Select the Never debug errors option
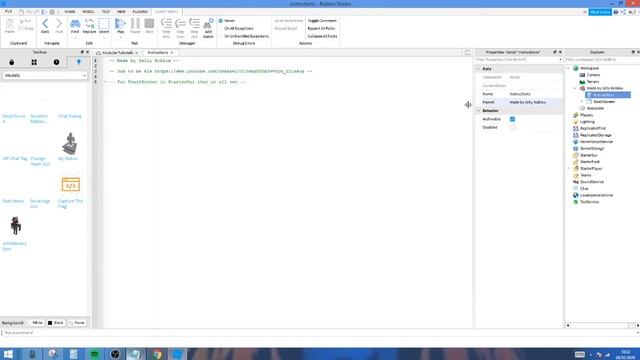This screenshot has width=640, height=360. pyautogui.click(x=227, y=20)
